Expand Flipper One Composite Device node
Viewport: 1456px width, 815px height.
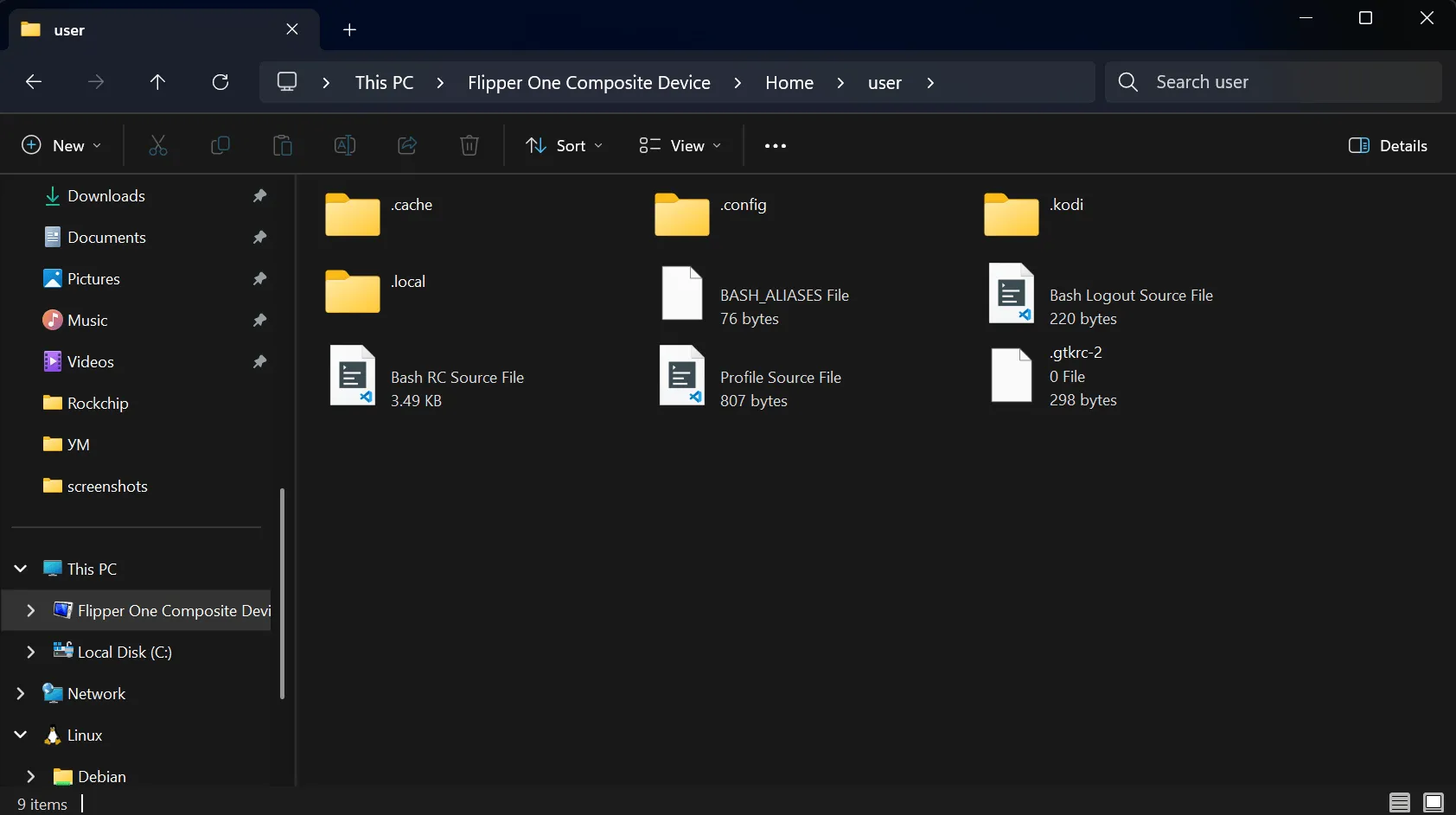tap(31, 610)
